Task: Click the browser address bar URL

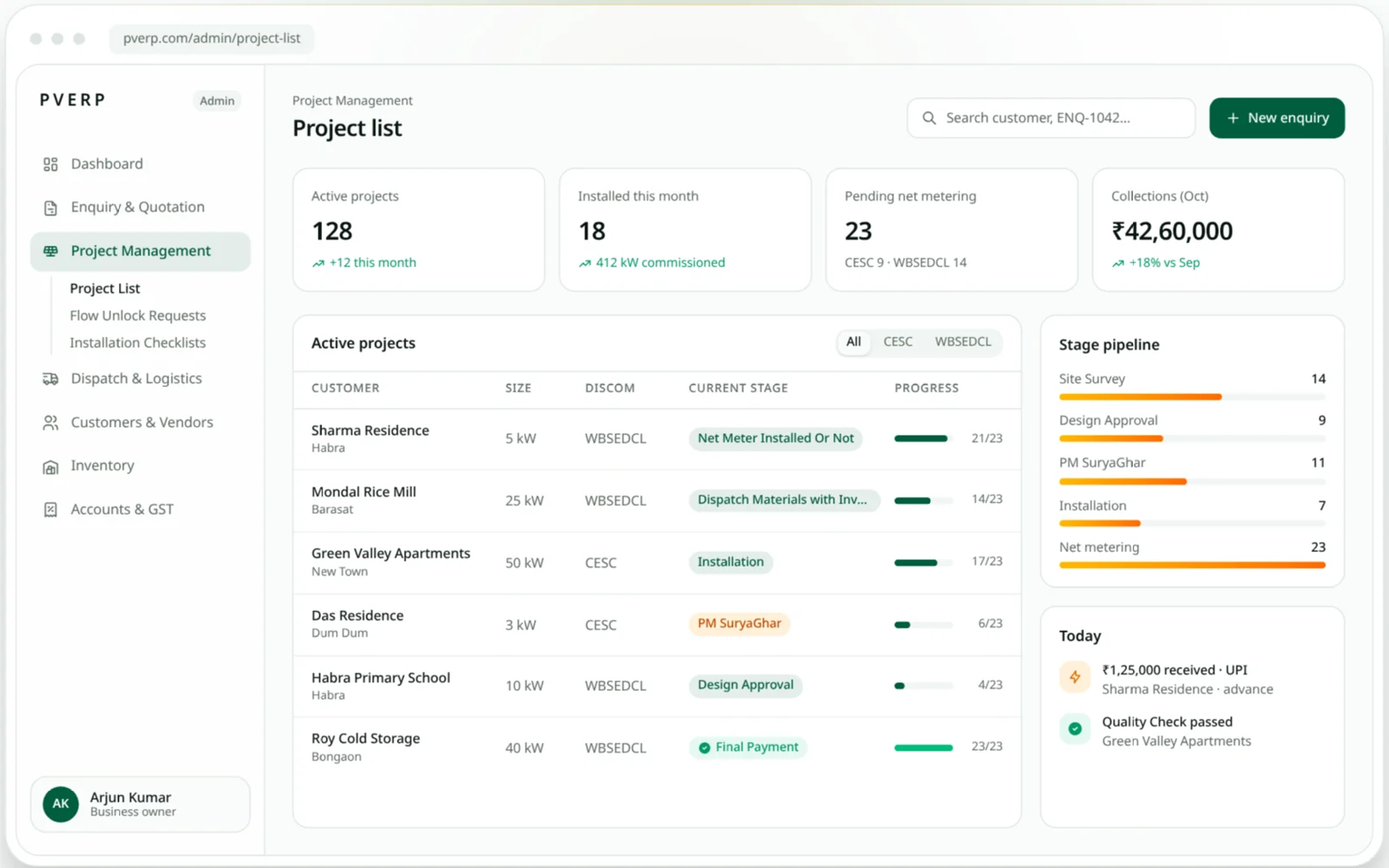Action: [x=212, y=38]
